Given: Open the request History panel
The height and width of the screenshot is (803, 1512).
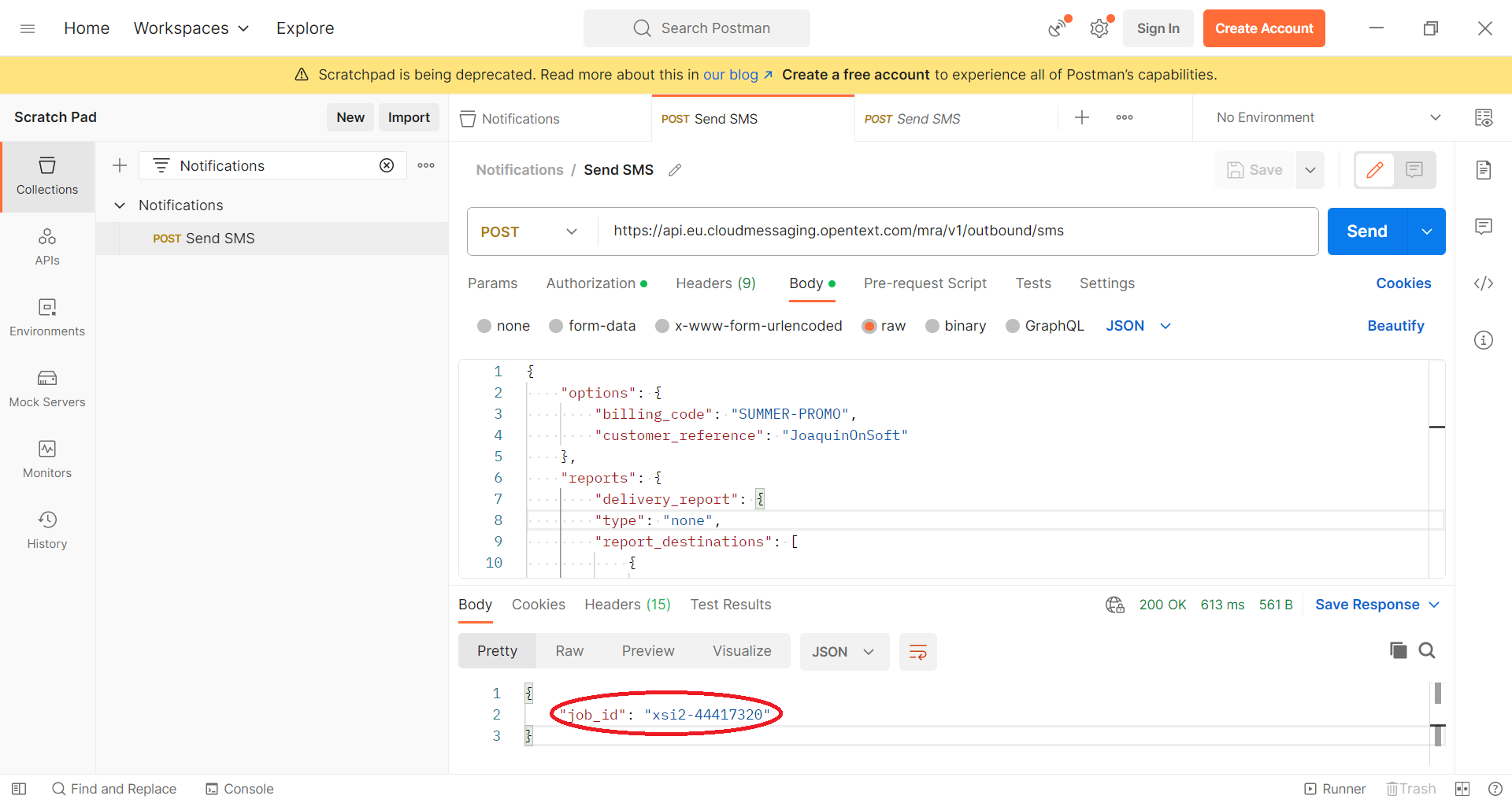Looking at the screenshot, I should [47, 527].
